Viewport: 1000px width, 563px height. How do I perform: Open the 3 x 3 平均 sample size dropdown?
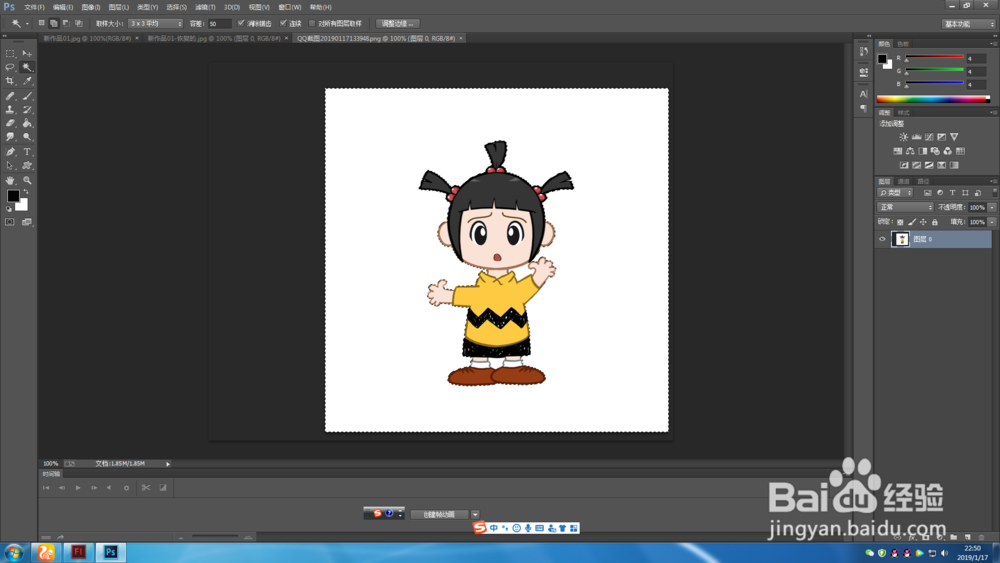[155, 23]
